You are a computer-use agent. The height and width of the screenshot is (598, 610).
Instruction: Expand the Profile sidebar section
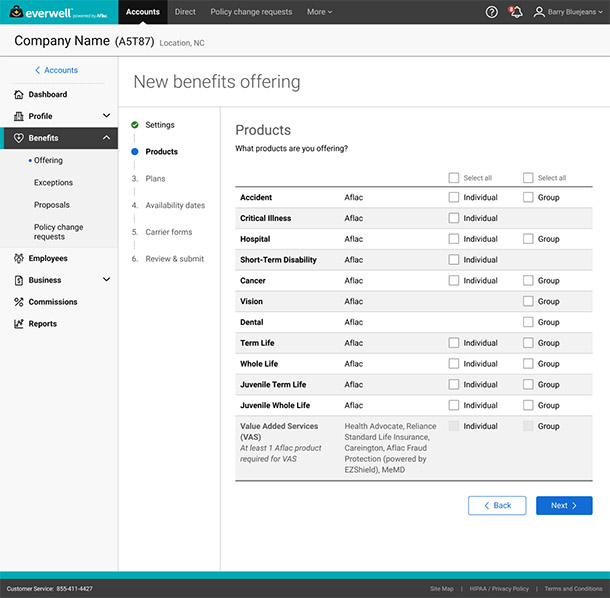[x=106, y=116]
